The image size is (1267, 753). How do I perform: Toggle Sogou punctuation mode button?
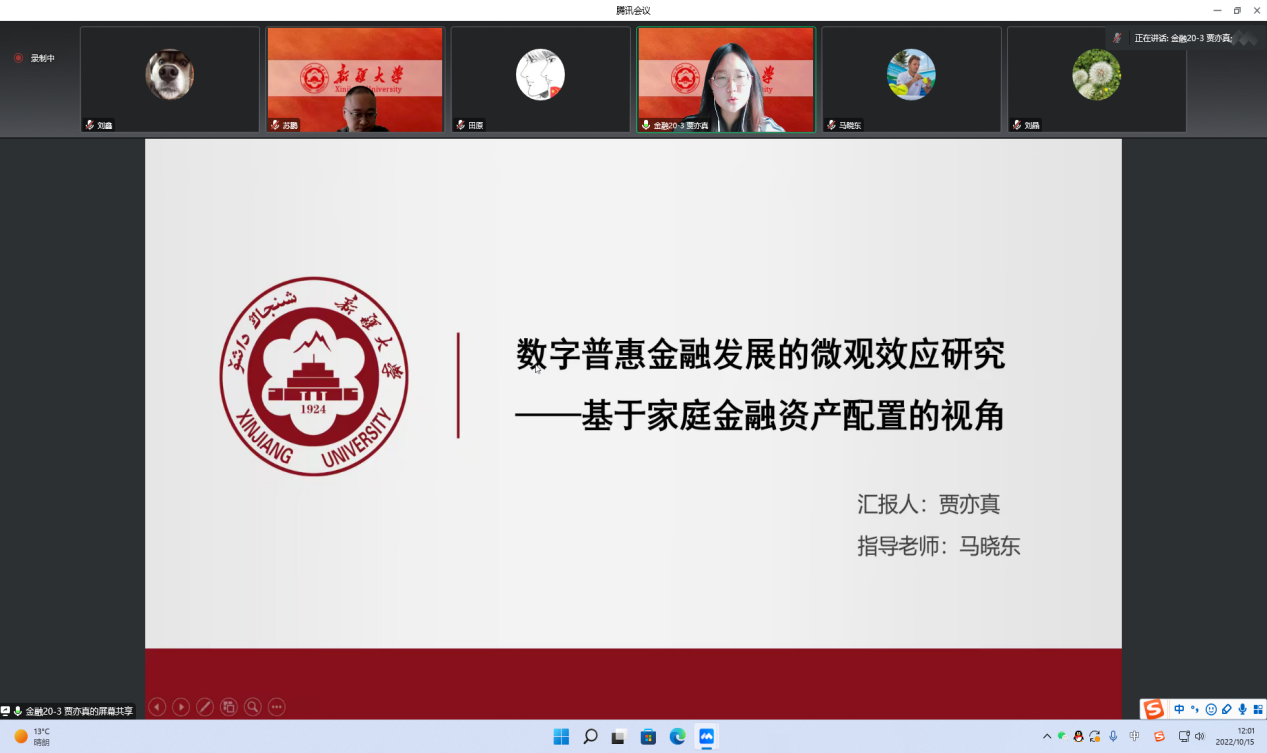[x=1195, y=709]
